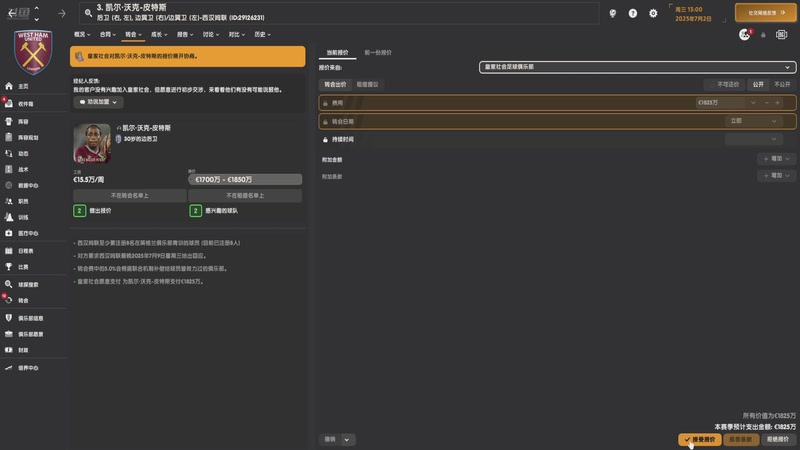Open 阵容 squad shirt icon
Viewport: 800px width, 450px height.
click(x=9, y=121)
